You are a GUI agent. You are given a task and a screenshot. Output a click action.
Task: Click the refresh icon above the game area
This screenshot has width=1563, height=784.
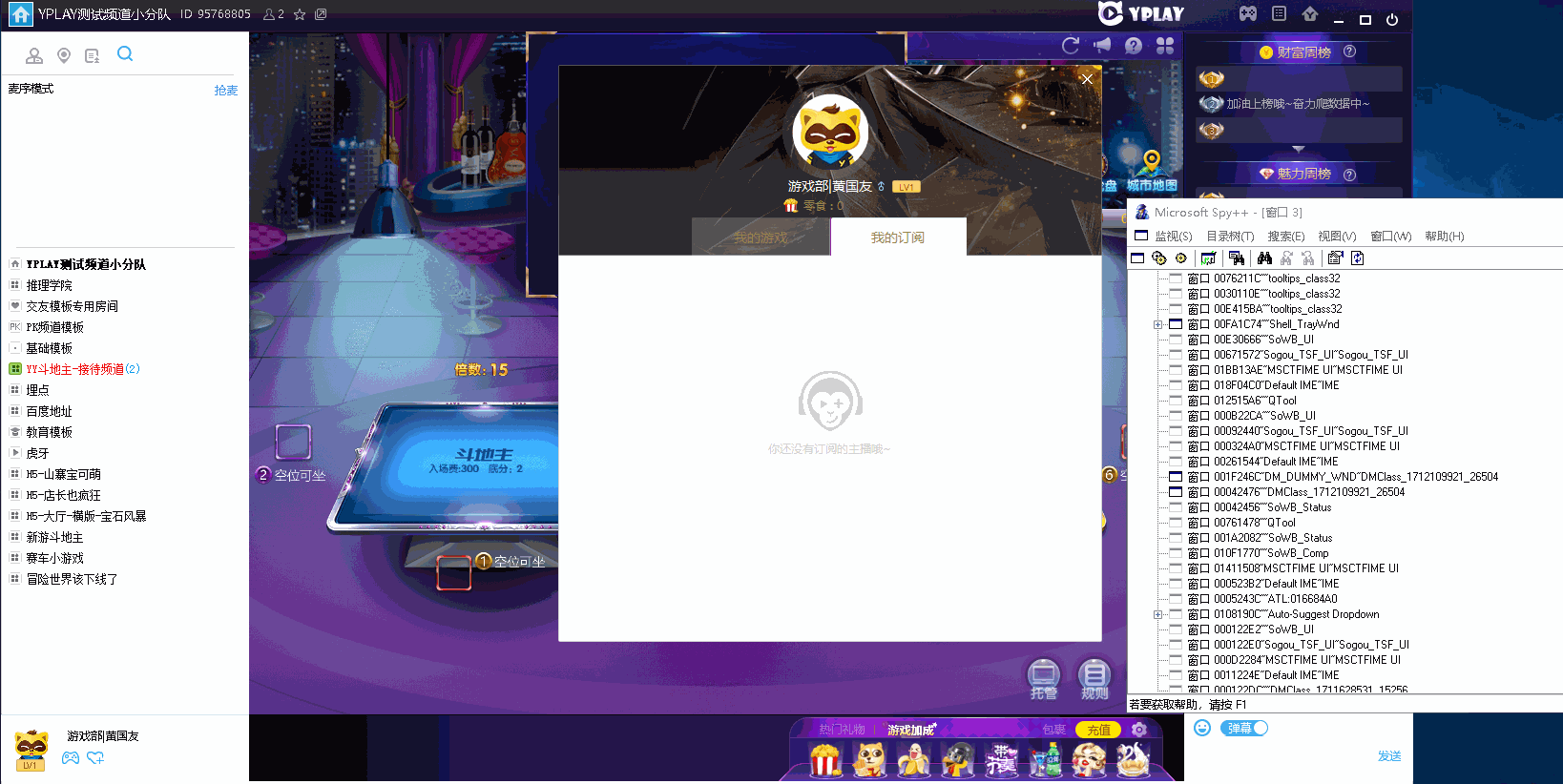pyautogui.click(x=1071, y=45)
